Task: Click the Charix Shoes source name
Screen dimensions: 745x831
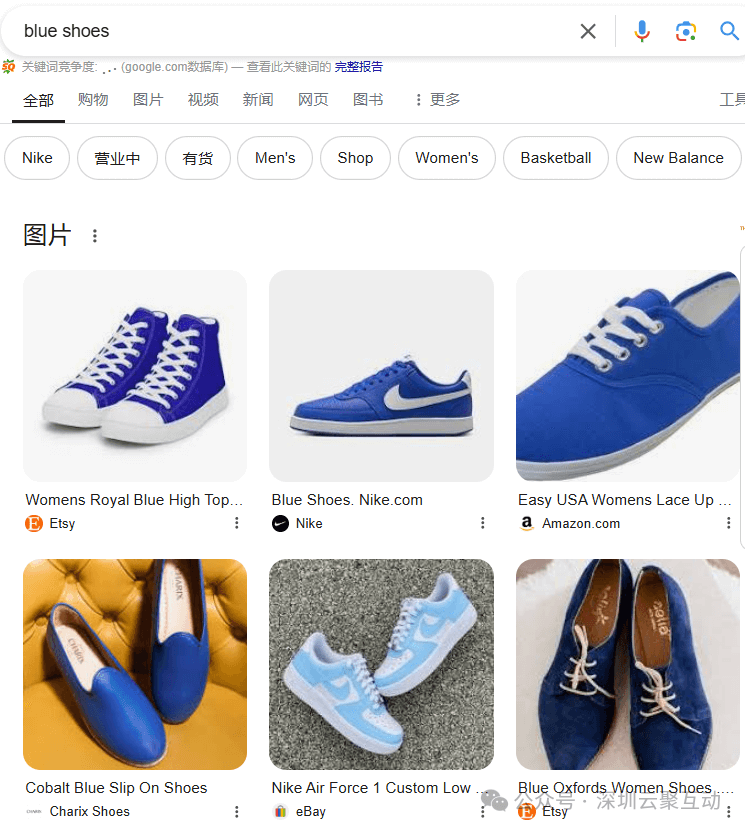Action: coord(90,811)
